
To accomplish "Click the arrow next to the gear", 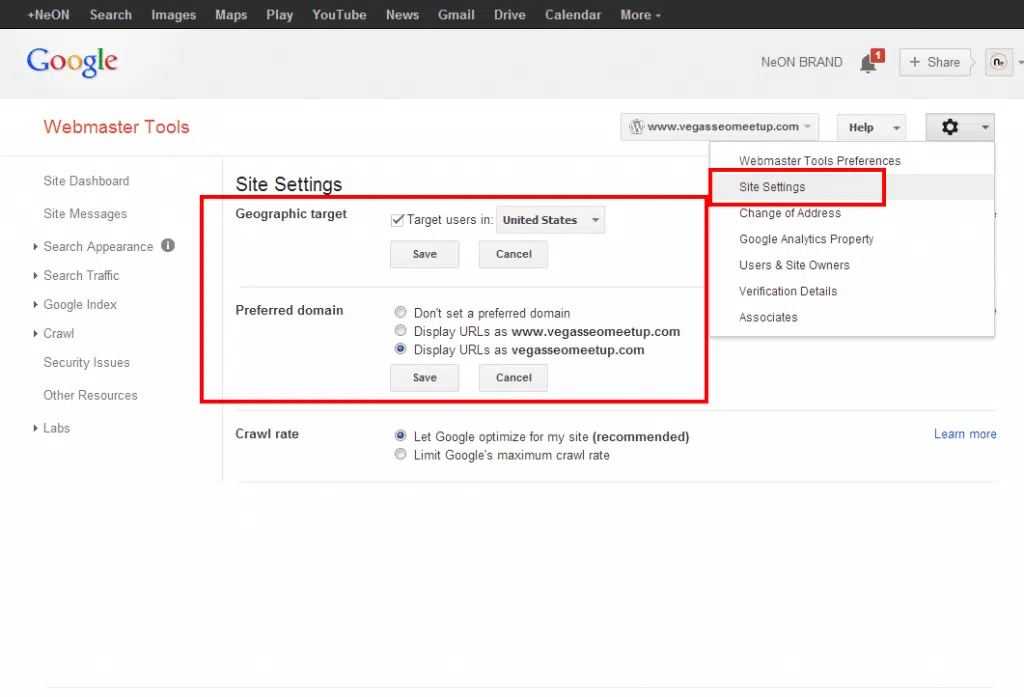I will click(x=985, y=127).
